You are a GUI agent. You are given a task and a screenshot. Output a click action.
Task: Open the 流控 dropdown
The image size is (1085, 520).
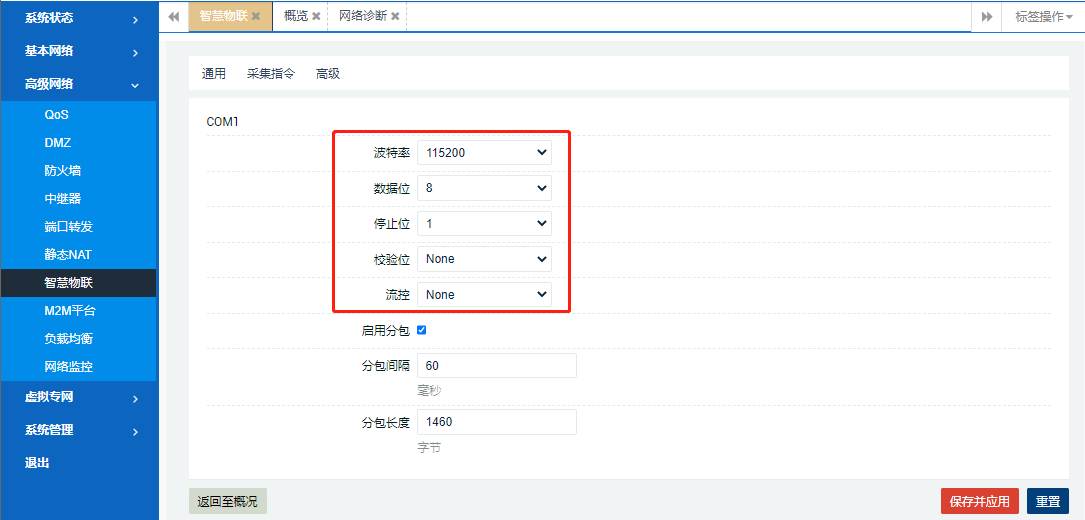click(x=484, y=295)
